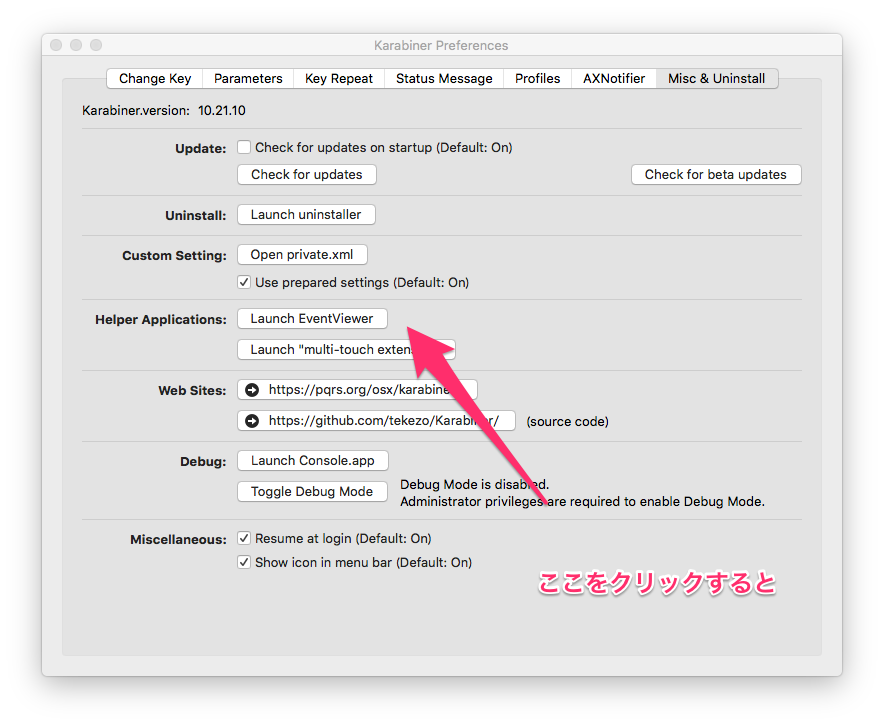The width and height of the screenshot is (884, 726).
Task: Click the Karabiner.version 10.21.10 text
Action: coord(164,110)
